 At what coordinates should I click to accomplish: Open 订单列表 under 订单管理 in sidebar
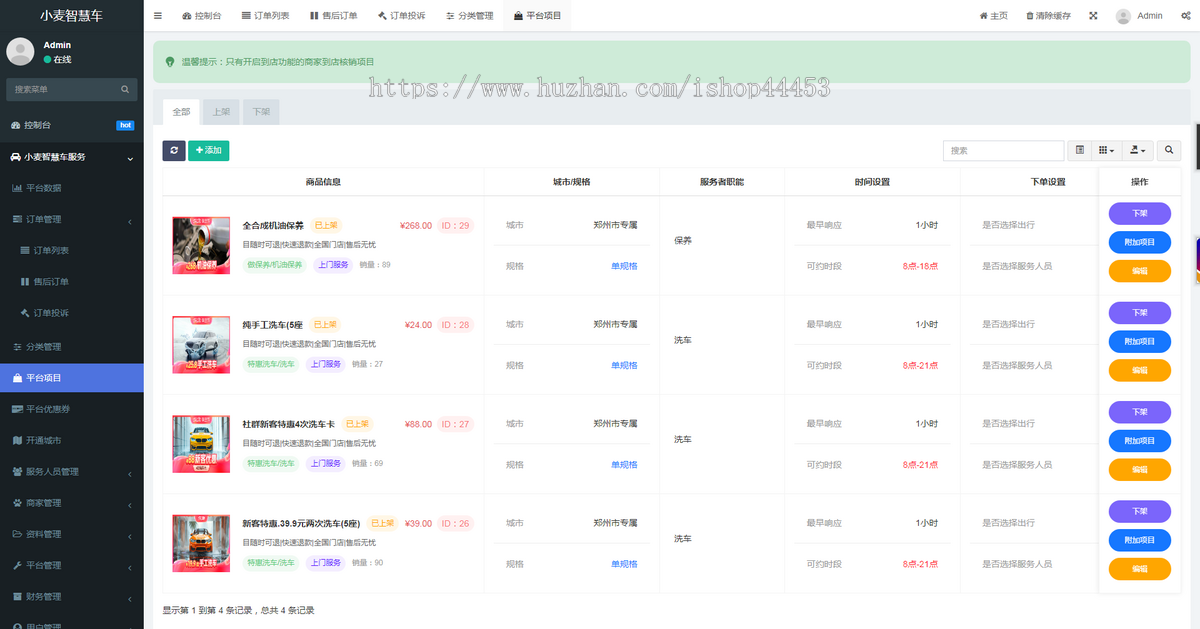(x=71, y=250)
